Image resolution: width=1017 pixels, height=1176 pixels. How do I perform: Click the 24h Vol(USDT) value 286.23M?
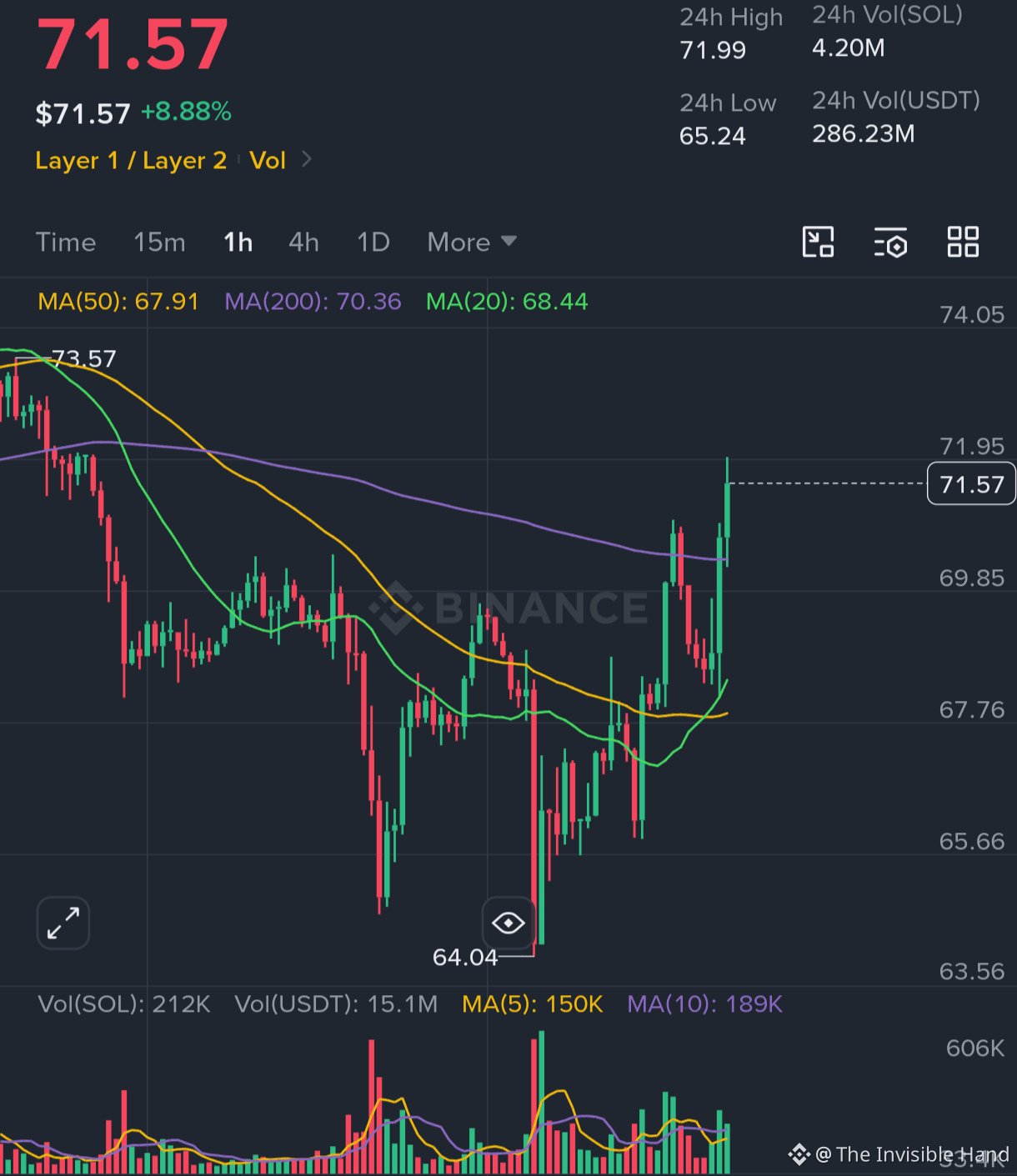point(864,133)
